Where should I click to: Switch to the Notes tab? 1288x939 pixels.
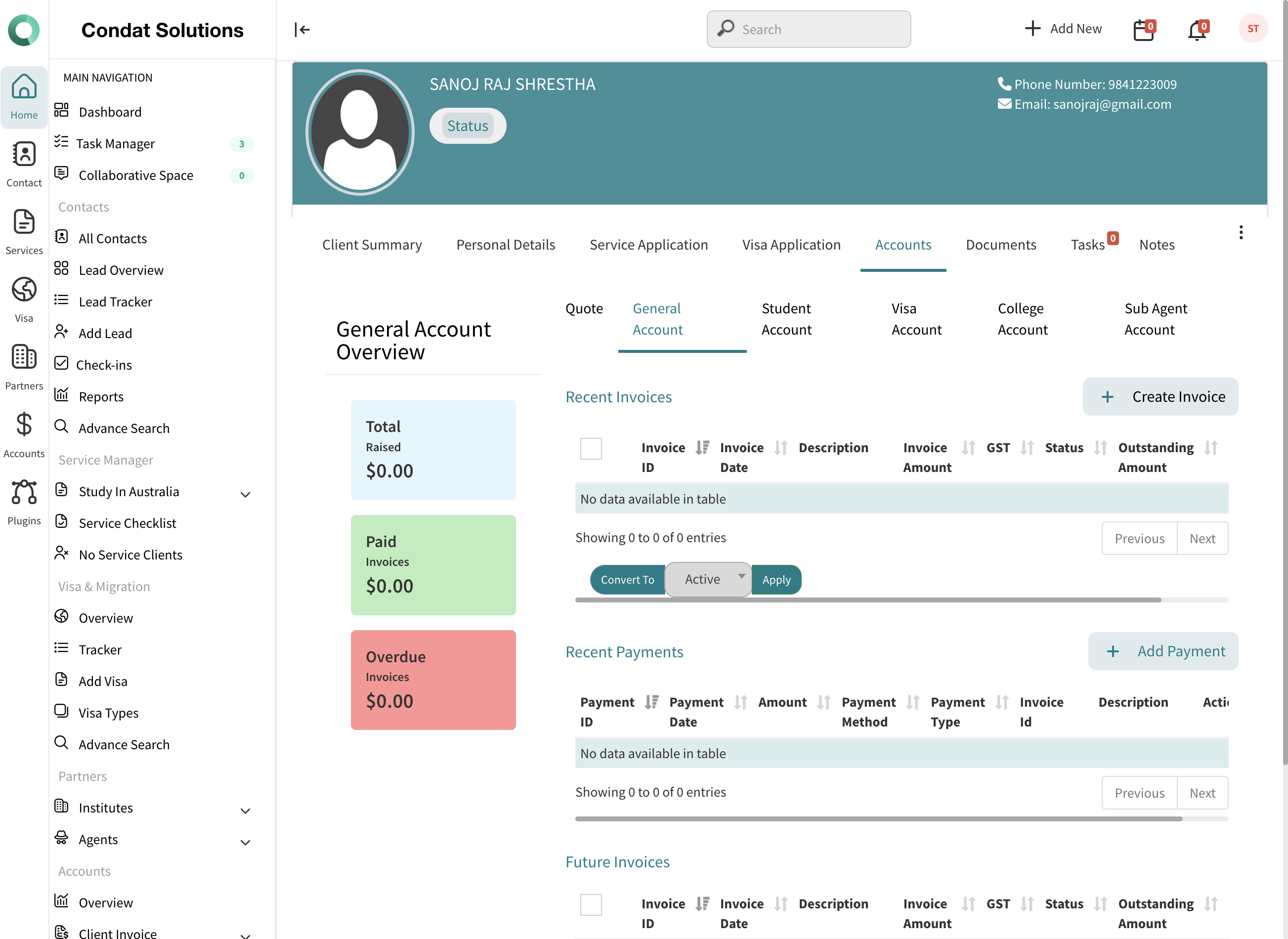pos(1157,245)
